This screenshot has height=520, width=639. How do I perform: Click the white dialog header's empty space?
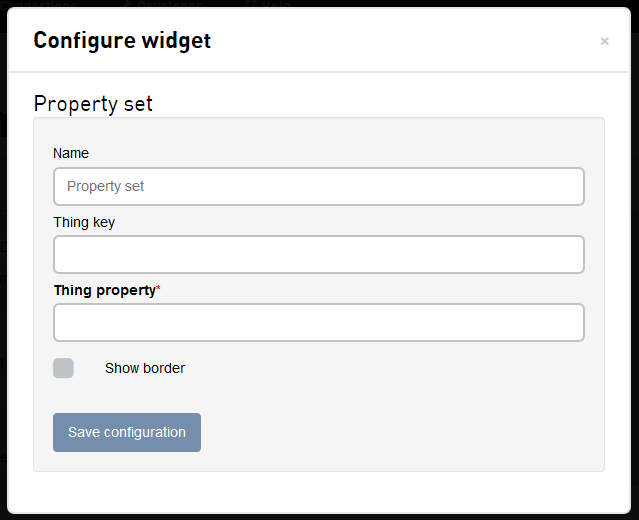pyautogui.click(x=400, y=40)
